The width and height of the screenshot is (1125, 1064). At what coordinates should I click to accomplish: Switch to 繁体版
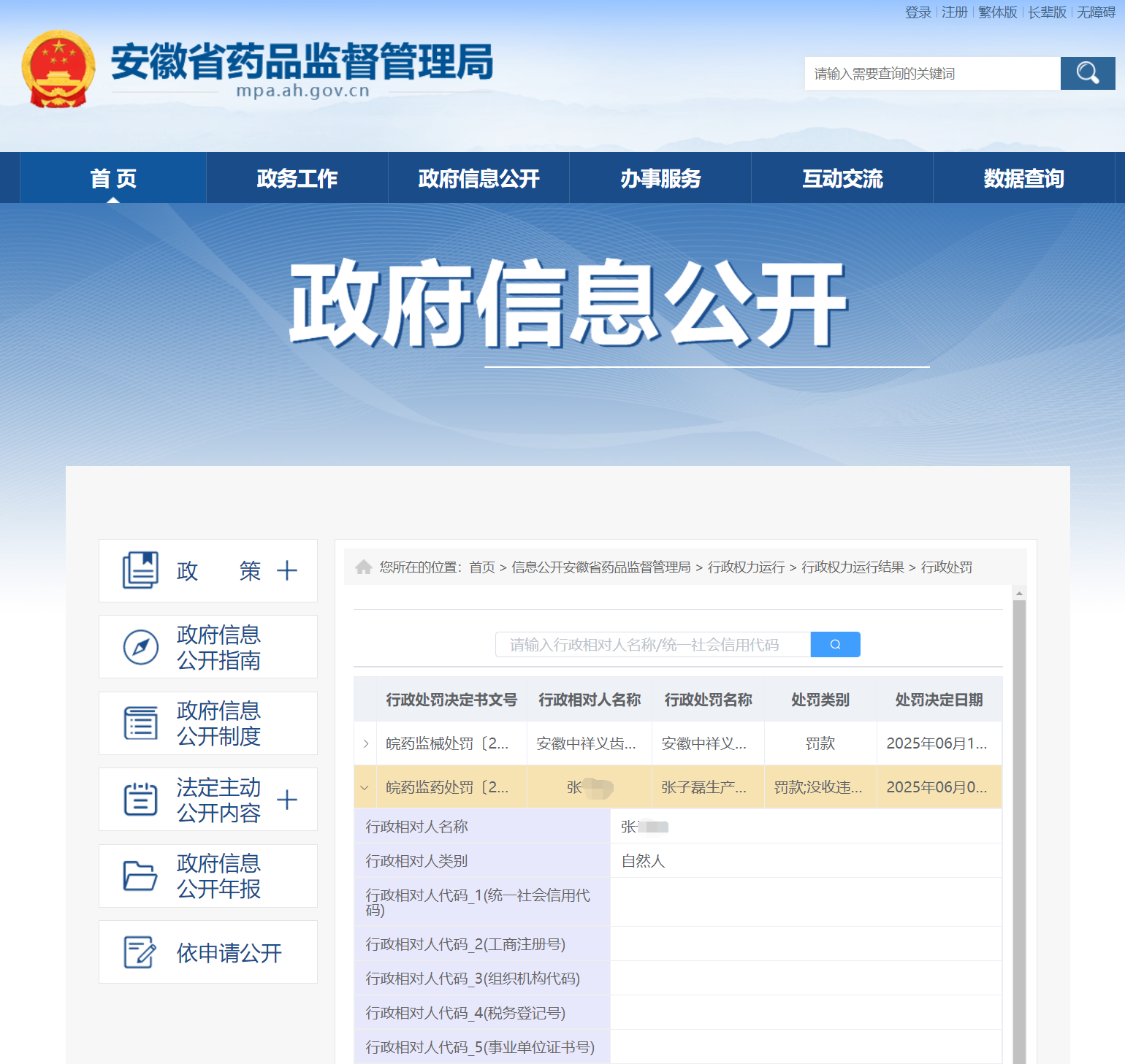pos(998,12)
